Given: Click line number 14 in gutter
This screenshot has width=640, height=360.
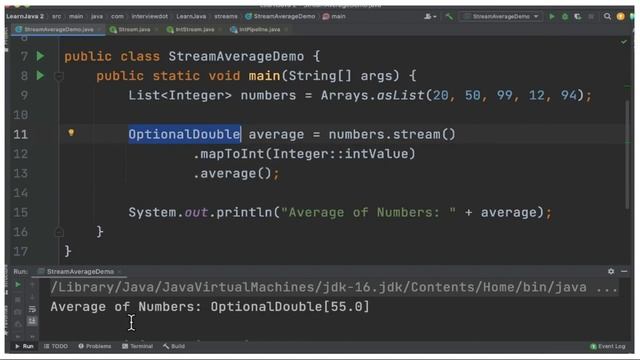Looking at the screenshot, I should (x=20, y=193).
